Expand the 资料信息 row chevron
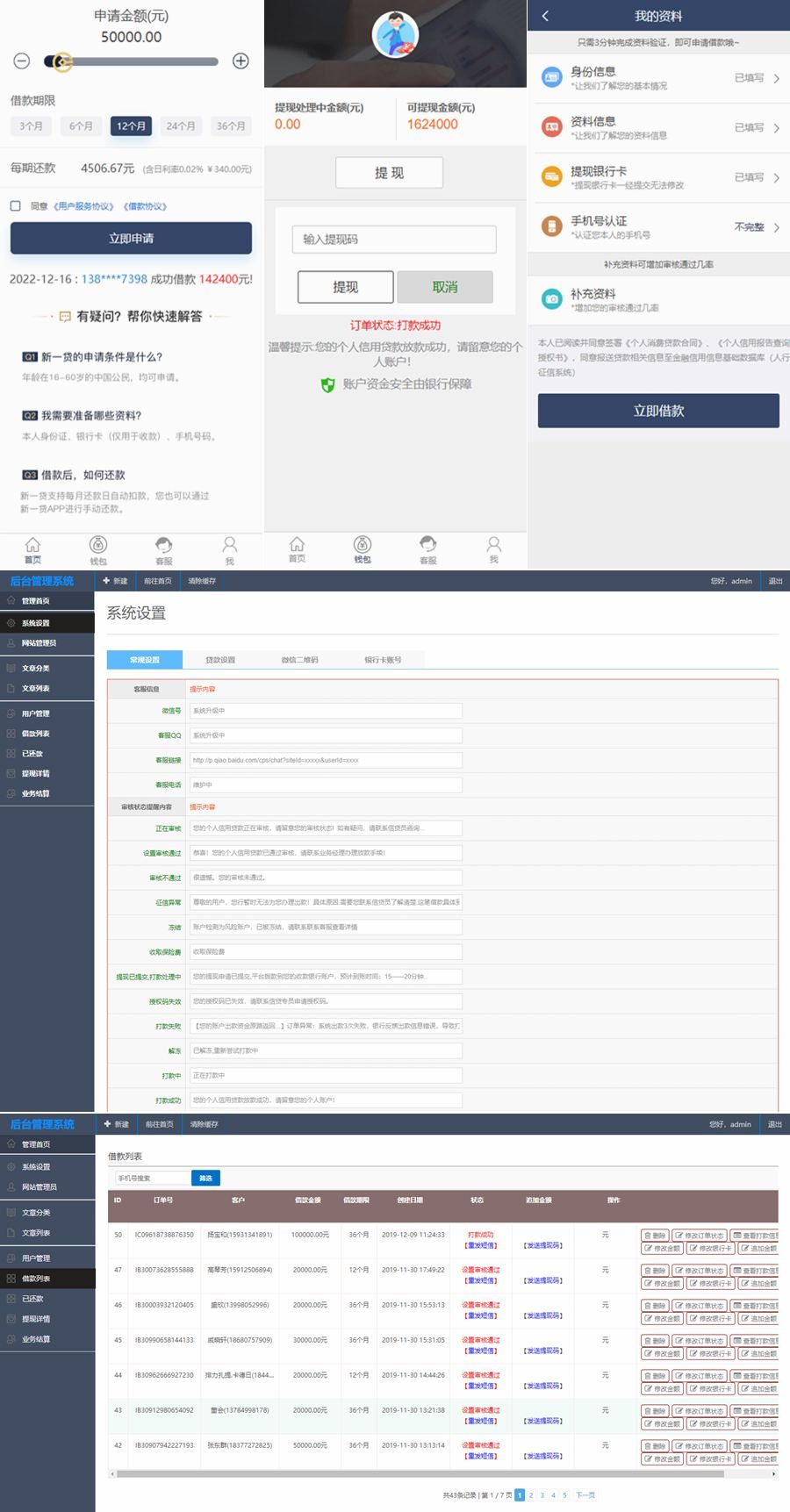The image size is (790, 1512). click(776, 128)
